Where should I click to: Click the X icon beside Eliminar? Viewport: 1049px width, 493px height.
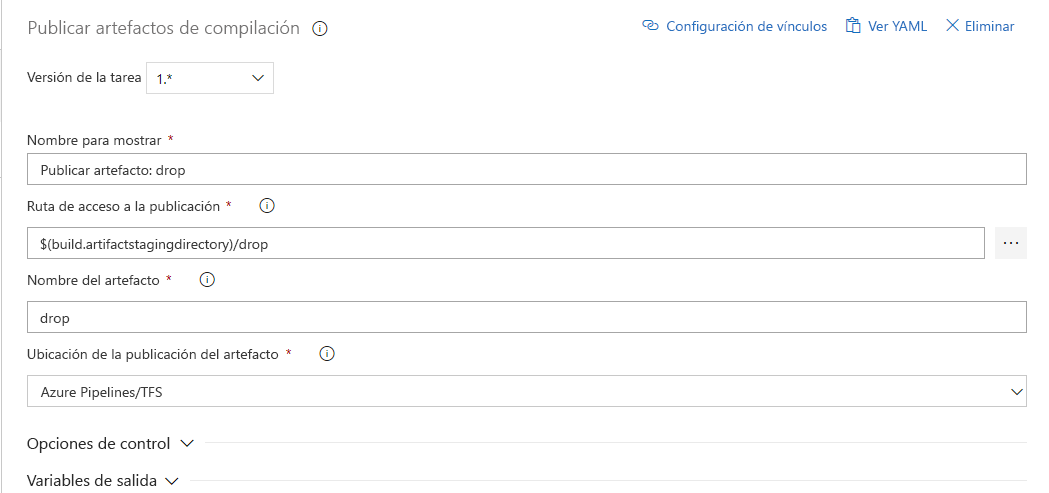(x=952, y=26)
